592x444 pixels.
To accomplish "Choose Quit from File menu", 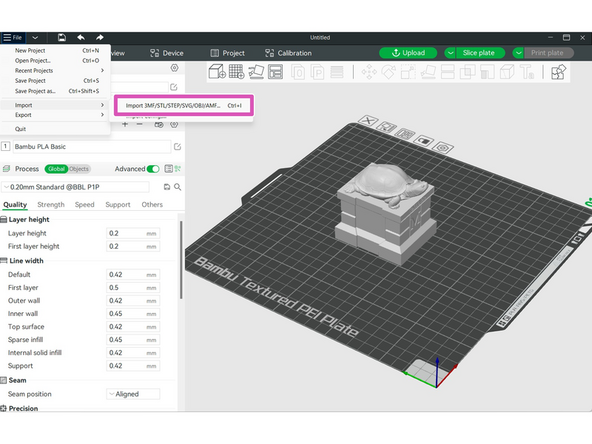I will click(x=56, y=129).
